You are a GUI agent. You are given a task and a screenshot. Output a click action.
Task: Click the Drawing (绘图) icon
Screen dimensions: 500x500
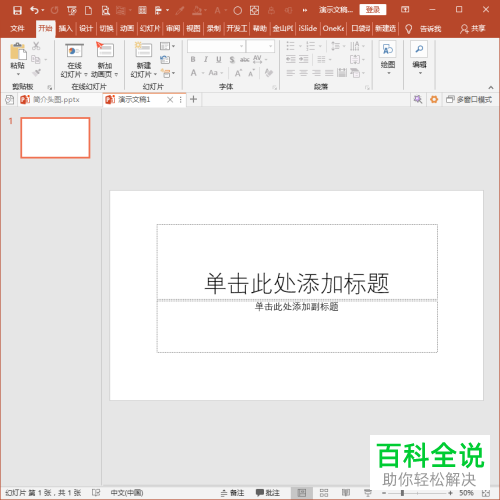point(388,49)
